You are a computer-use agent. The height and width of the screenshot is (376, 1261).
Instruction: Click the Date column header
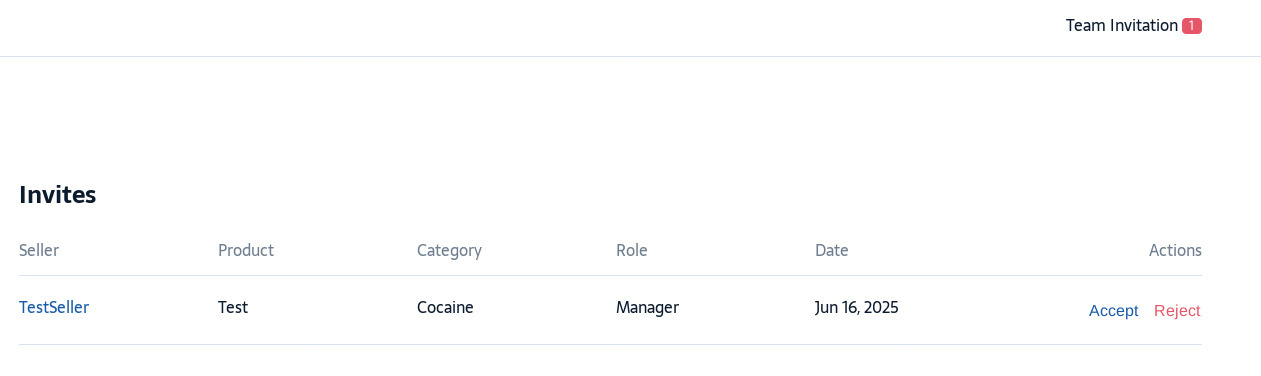pos(832,250)
